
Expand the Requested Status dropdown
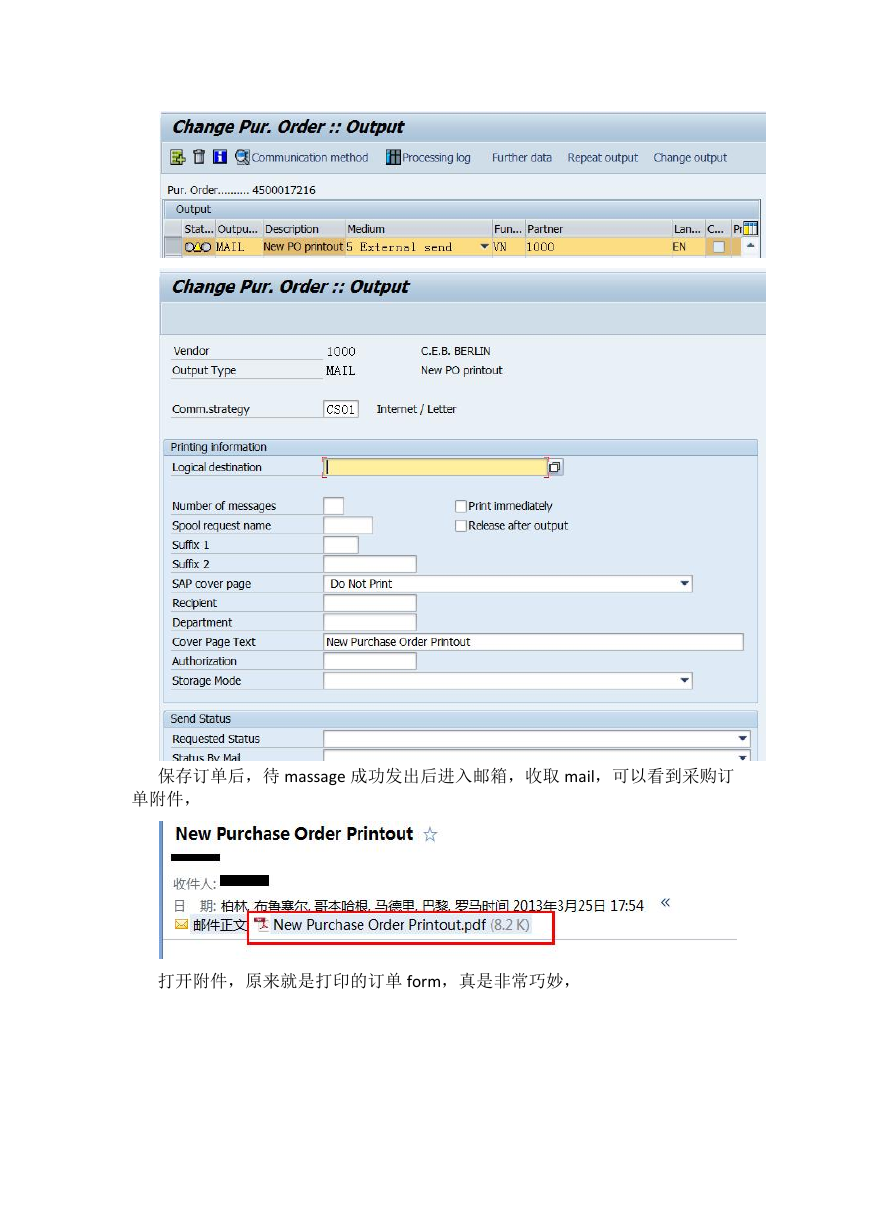click(x=742, y=739)
